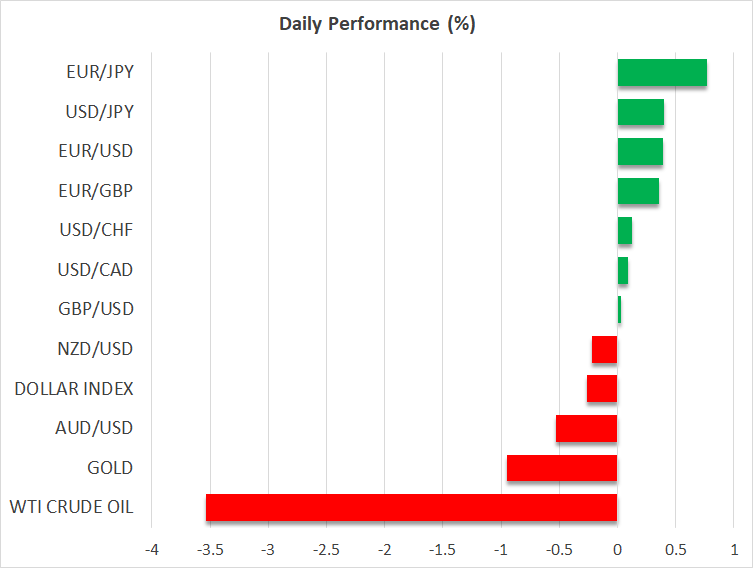753x568 pixels.
Task: Click the GBP/USD category label
Action: pyautogui.click(x=96, y=309)
